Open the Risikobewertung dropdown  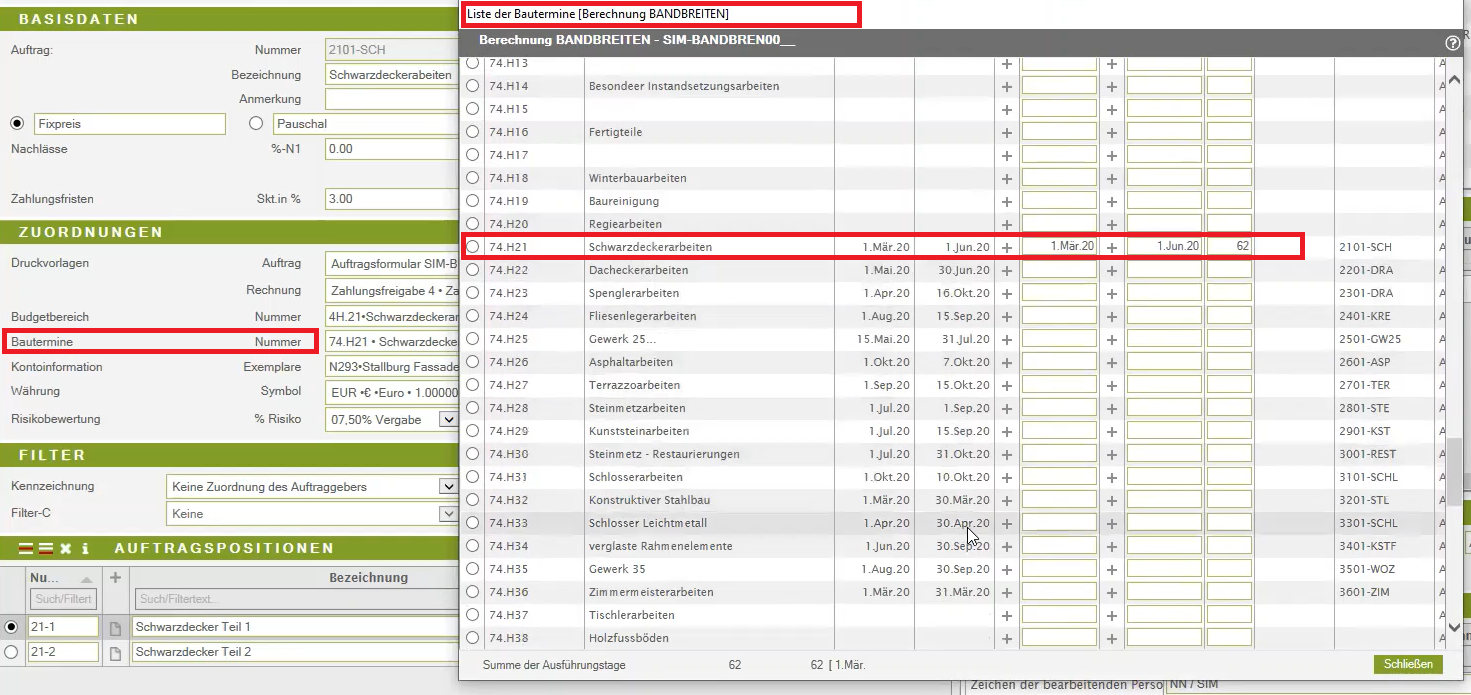(x=447, y=420)
